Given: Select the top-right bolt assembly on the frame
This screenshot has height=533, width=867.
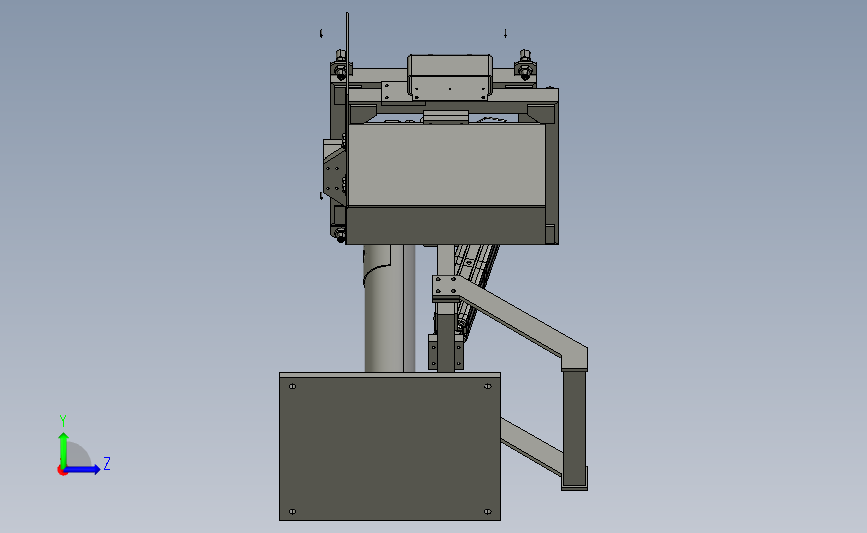Looking at the screenshot, I should pos(525,65).
